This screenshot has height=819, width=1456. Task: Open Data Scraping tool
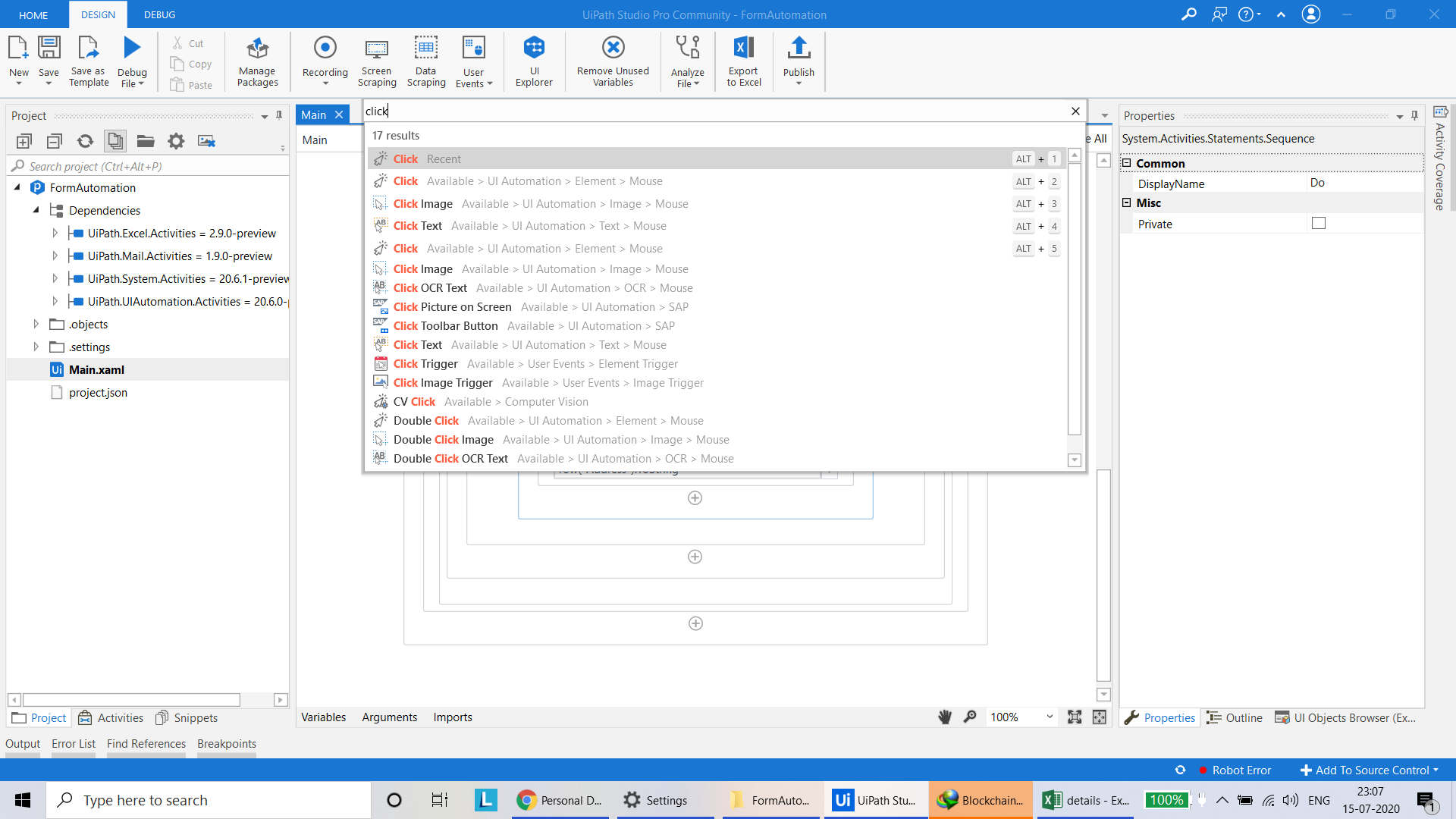tap(426, 62)
